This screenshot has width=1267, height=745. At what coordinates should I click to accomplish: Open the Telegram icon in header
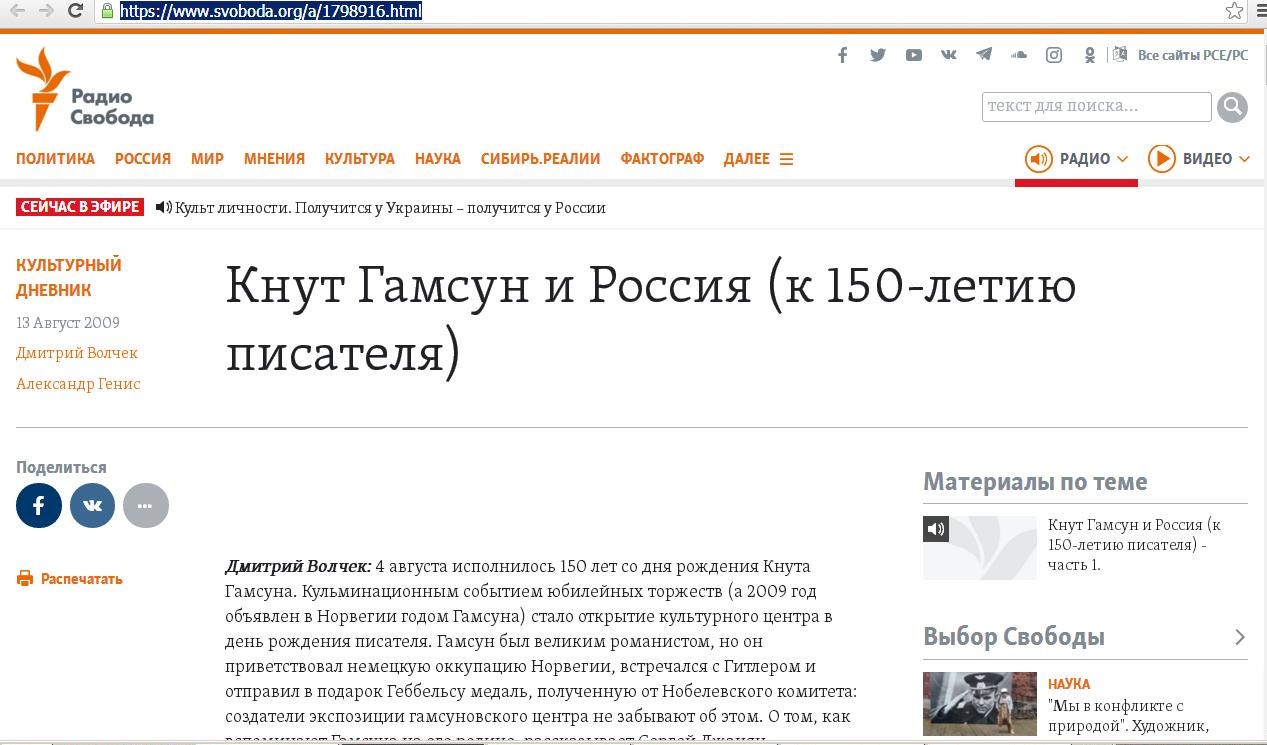[x=984, y=55]
